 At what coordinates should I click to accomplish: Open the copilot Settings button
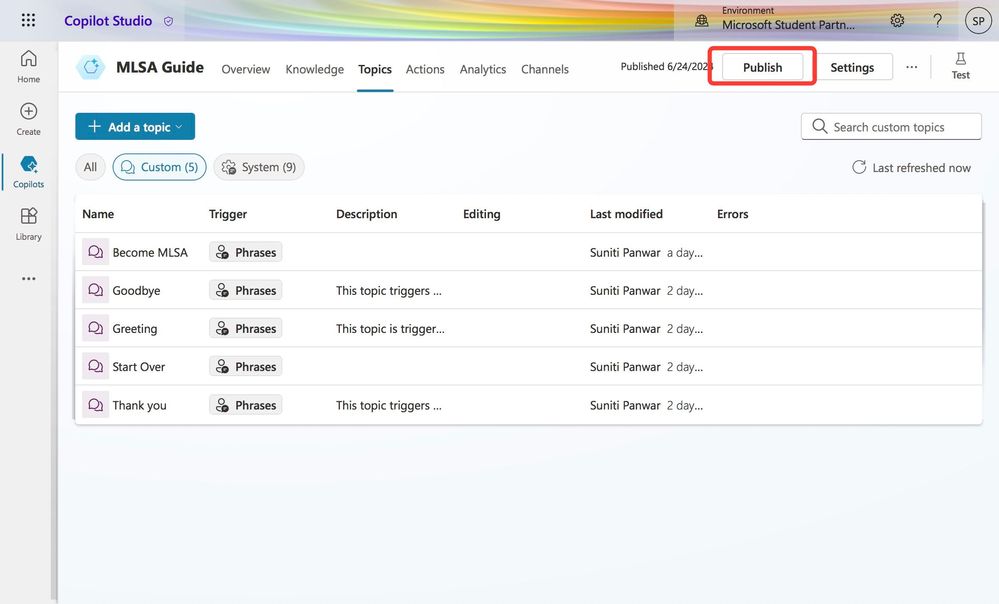[852, 67]
